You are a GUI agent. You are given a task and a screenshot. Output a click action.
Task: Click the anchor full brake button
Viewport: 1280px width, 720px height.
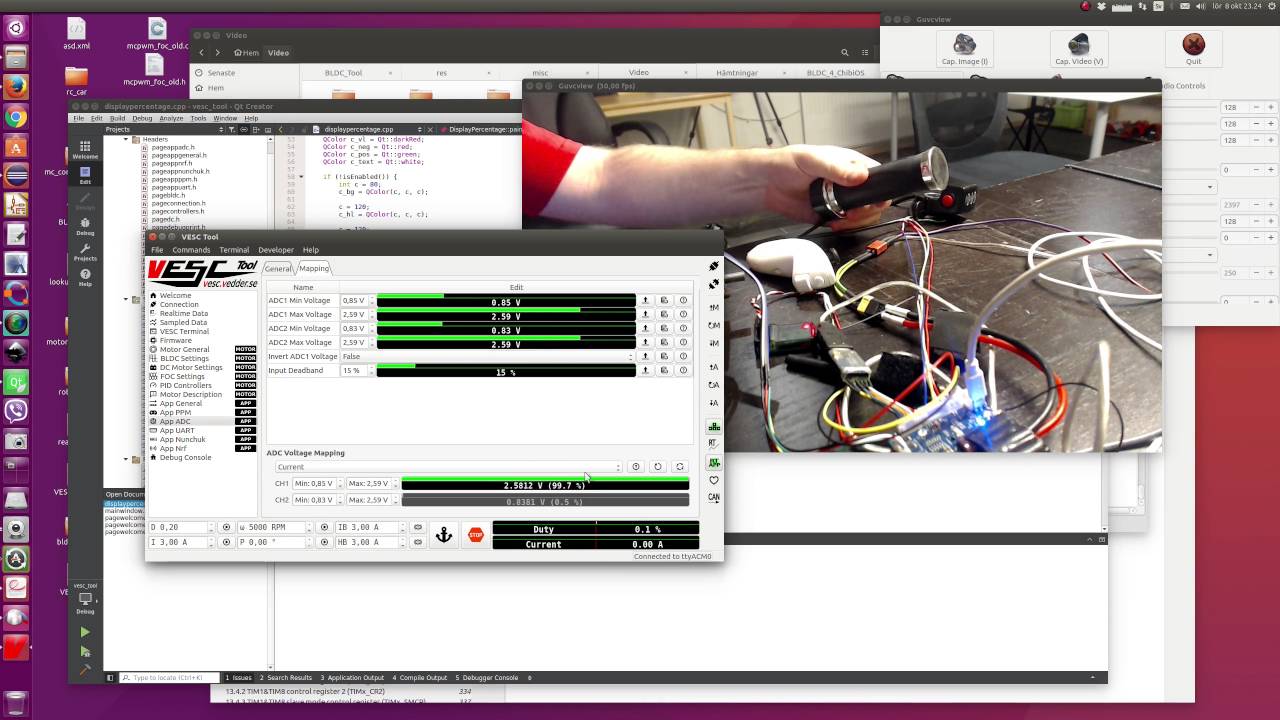[444, 535]
